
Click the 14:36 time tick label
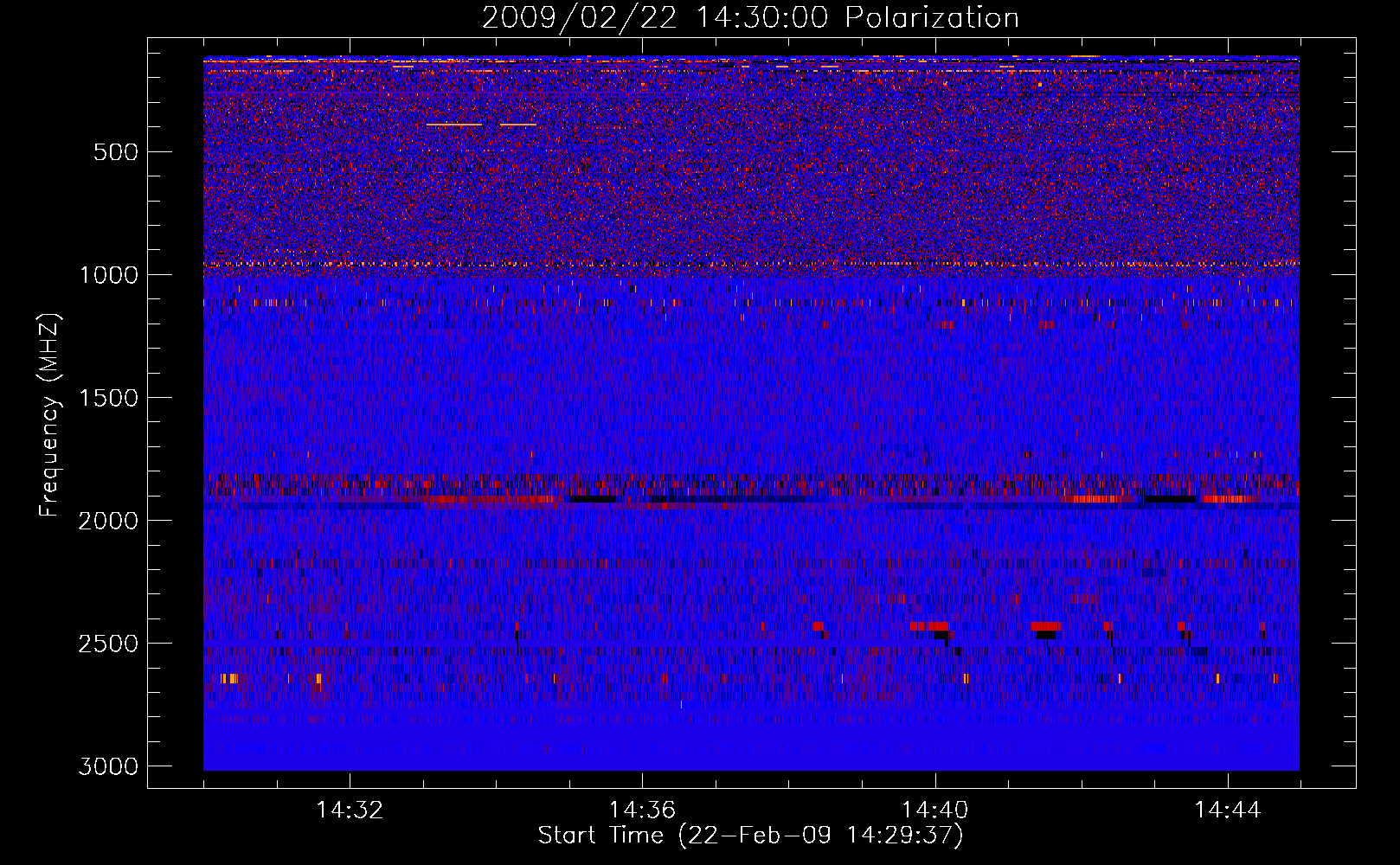tap(642, 811)
